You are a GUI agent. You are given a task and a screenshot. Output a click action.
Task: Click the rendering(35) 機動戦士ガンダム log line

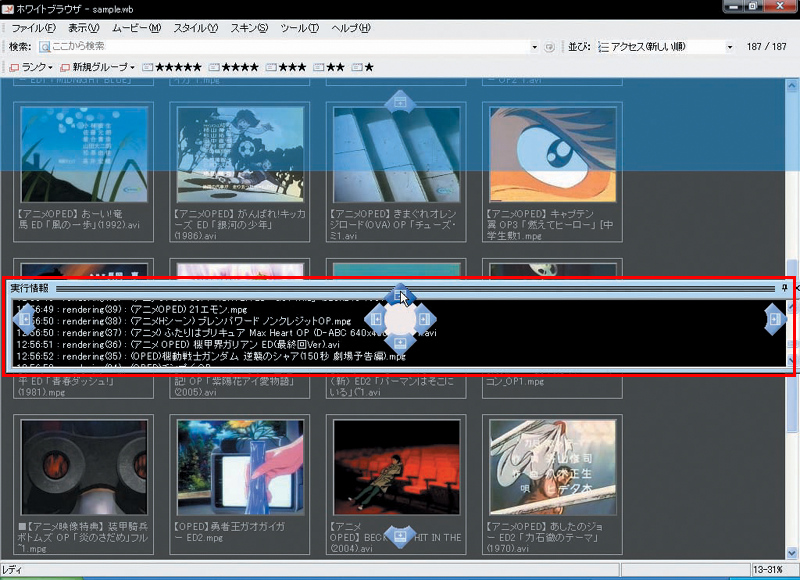211,357
